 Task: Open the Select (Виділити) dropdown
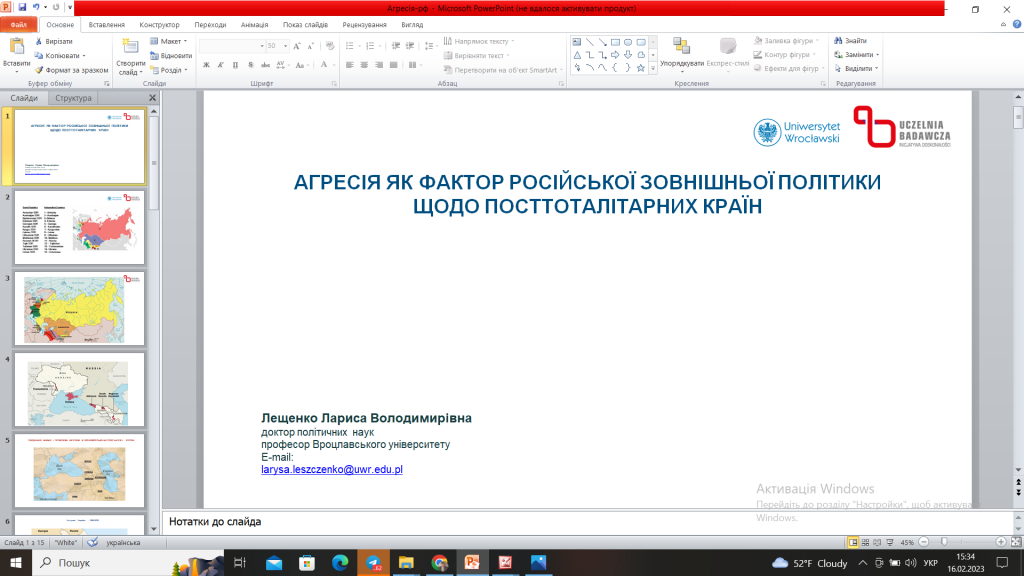pos(857,69)
